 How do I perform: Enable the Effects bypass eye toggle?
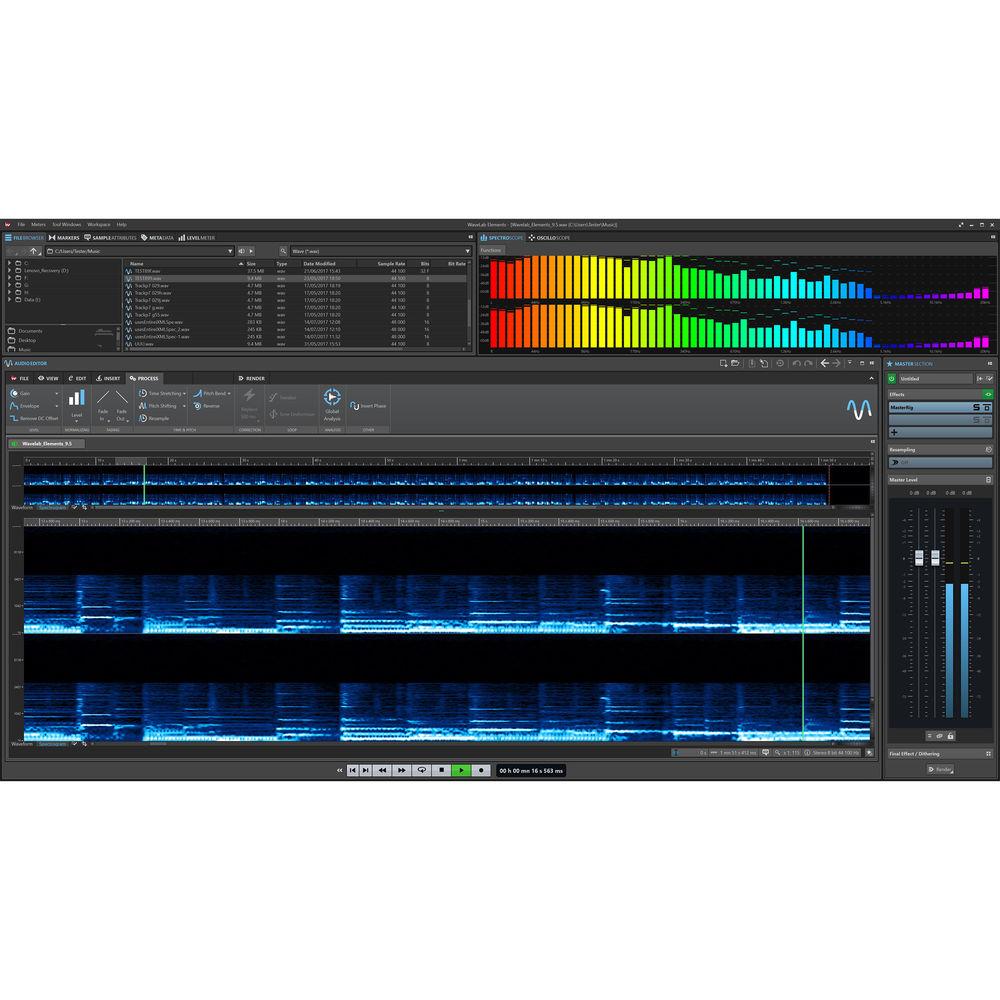point(988,394)
